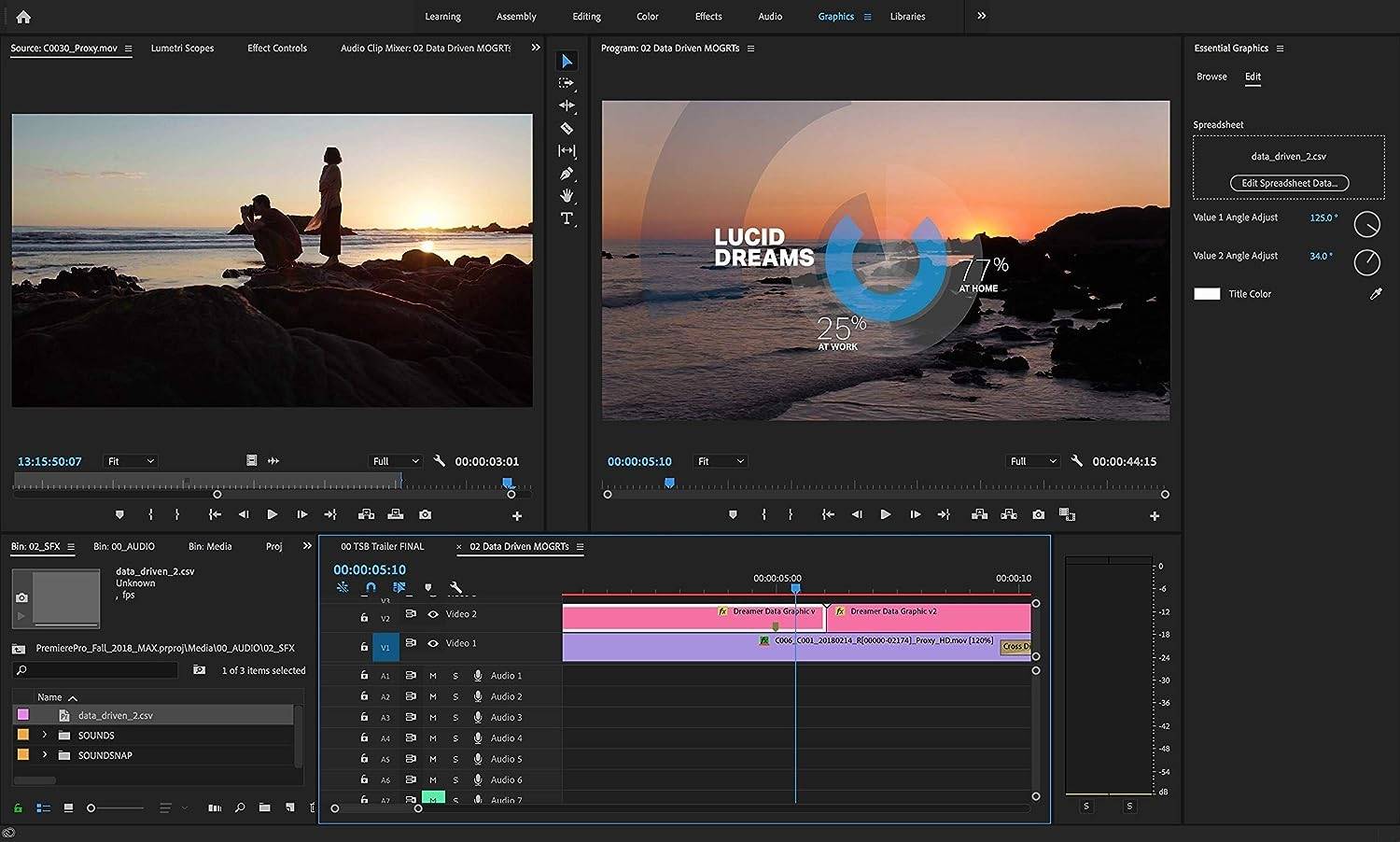Select the Razor tool

click(x=567, y=128)
